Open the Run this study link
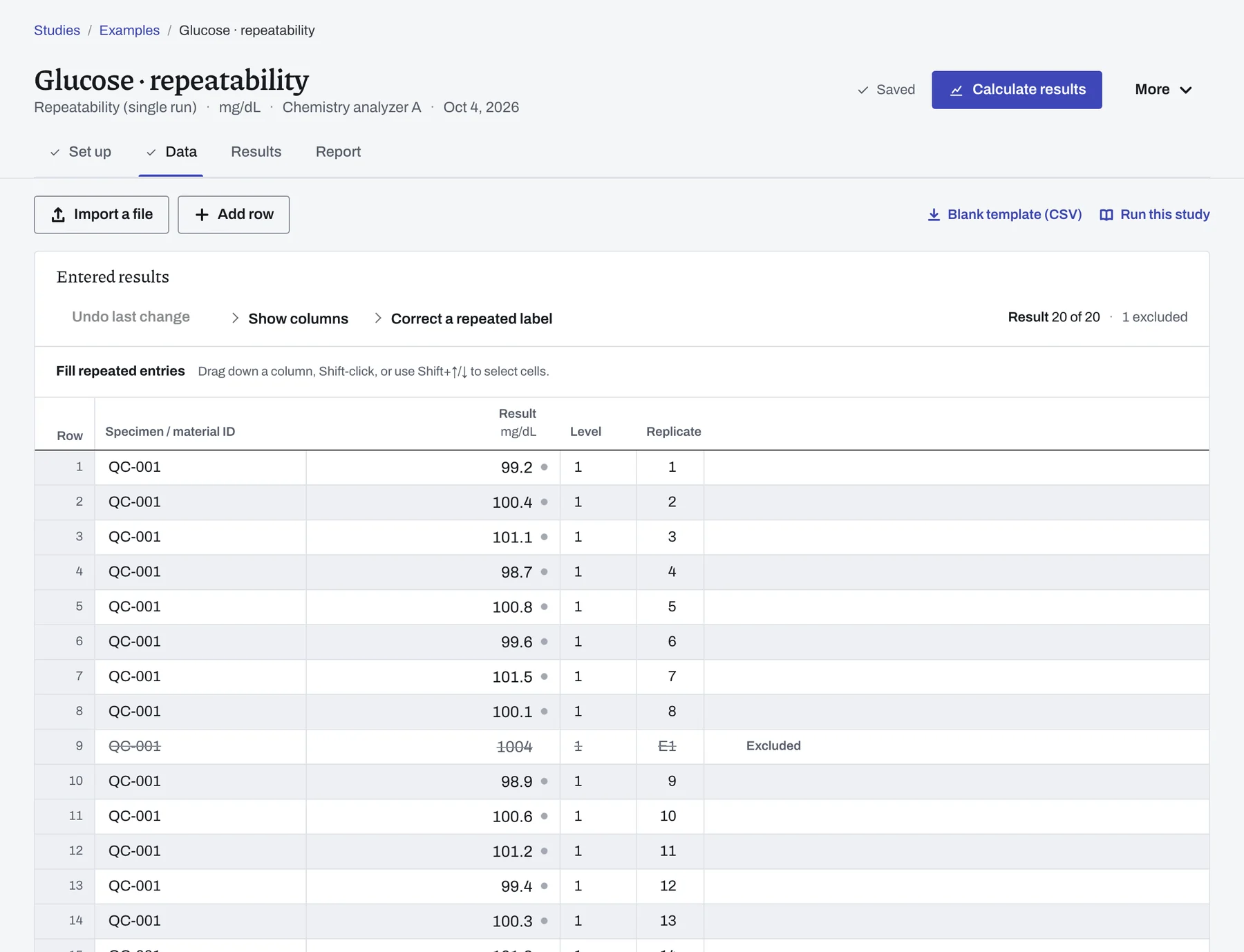 1155,215
